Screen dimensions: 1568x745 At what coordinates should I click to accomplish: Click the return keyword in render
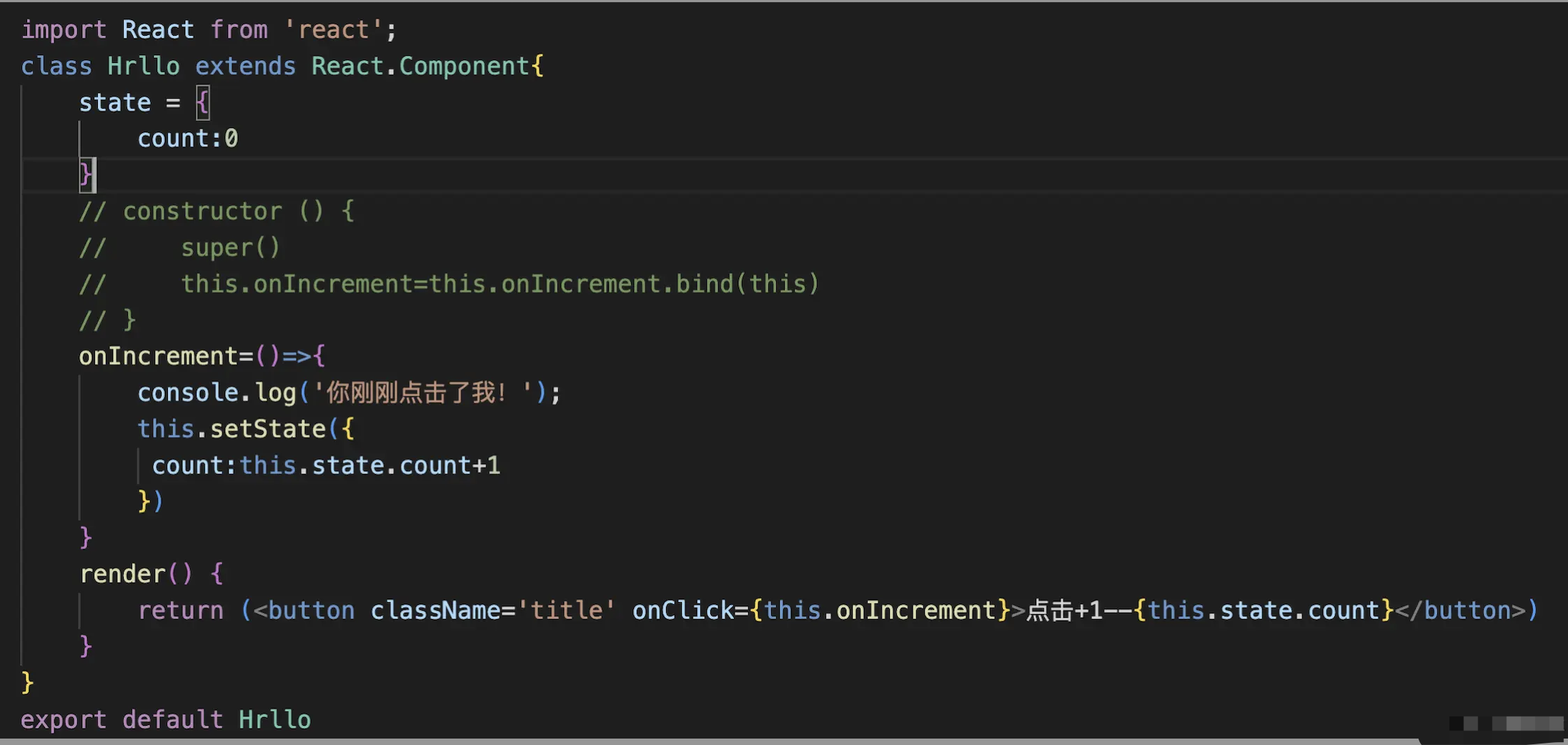[x=180, y=611]
